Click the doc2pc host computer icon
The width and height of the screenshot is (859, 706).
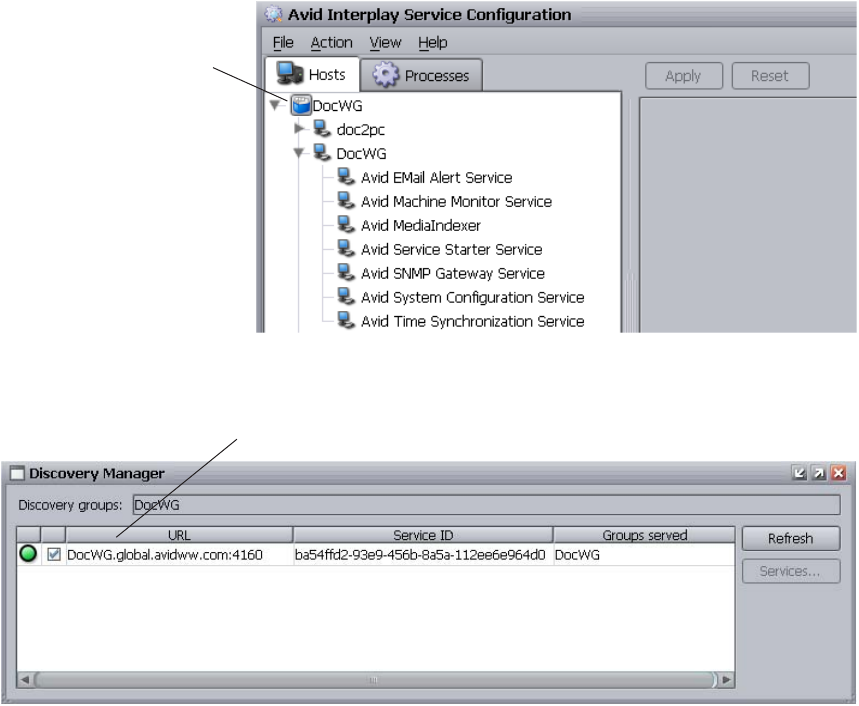(322, 129)
